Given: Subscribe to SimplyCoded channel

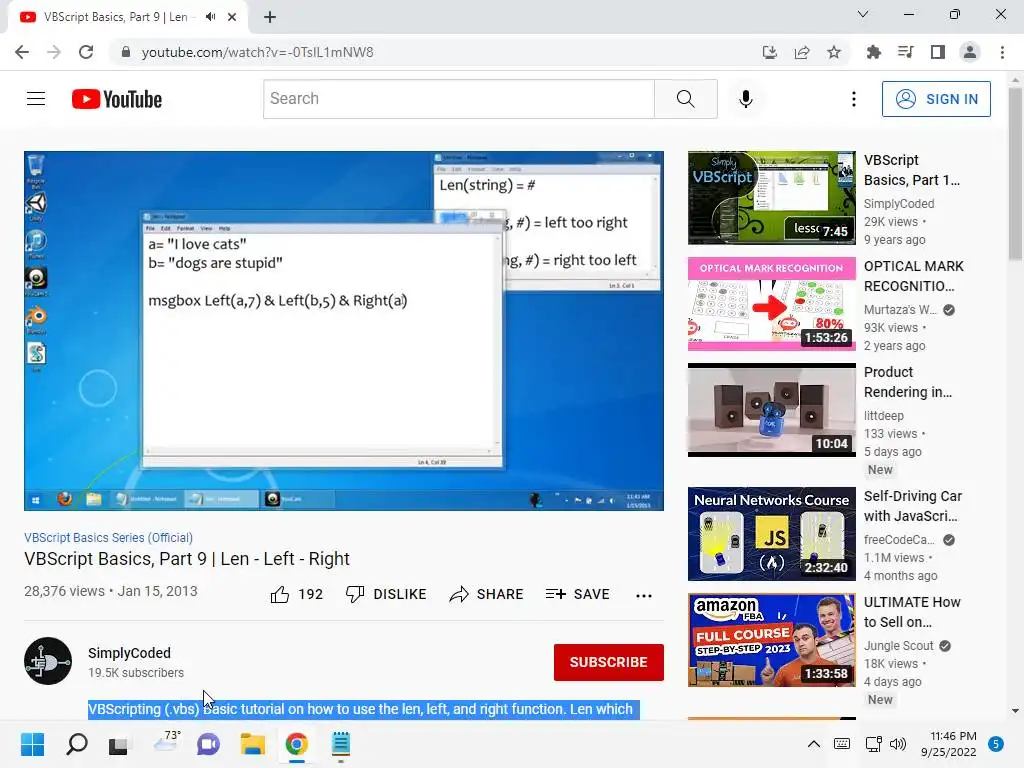Looking at the screenshot, I should (609, 662).
